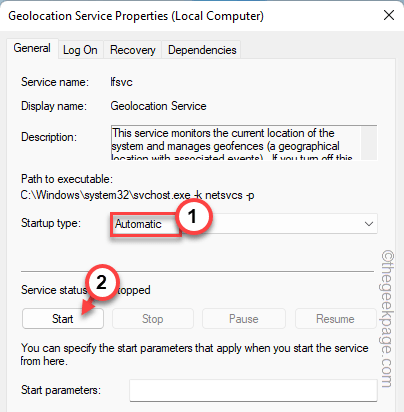Select the General tab
404x412 pixels.
click(x=32, y=48)
